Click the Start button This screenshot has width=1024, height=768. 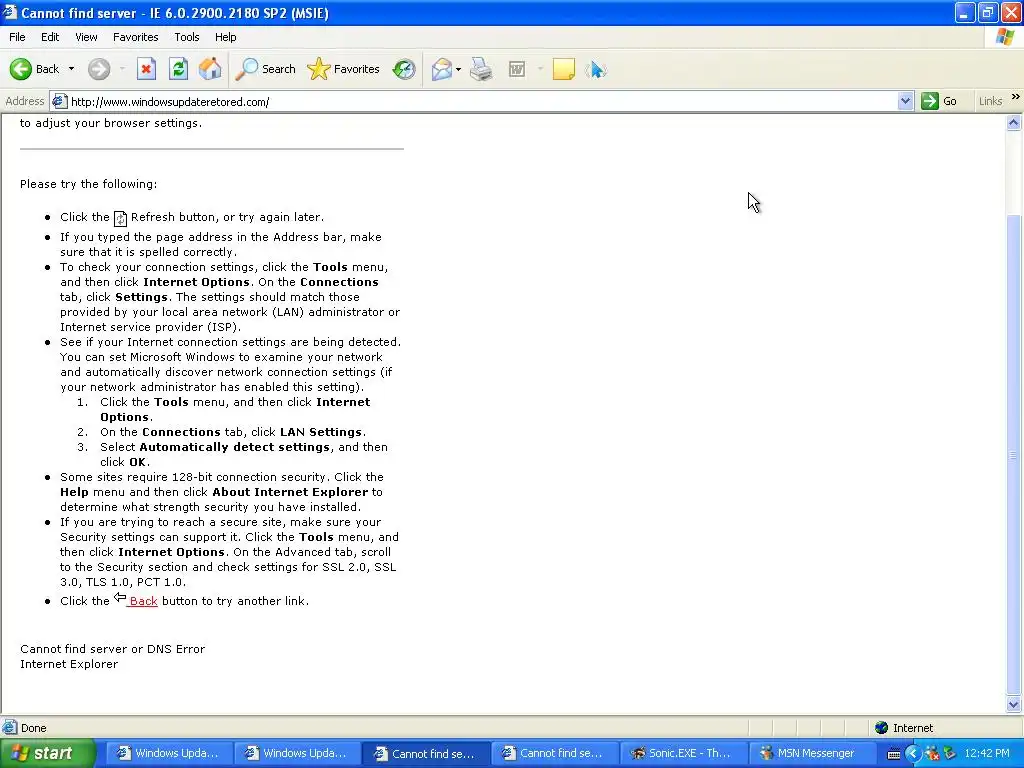tap(48, 753)
